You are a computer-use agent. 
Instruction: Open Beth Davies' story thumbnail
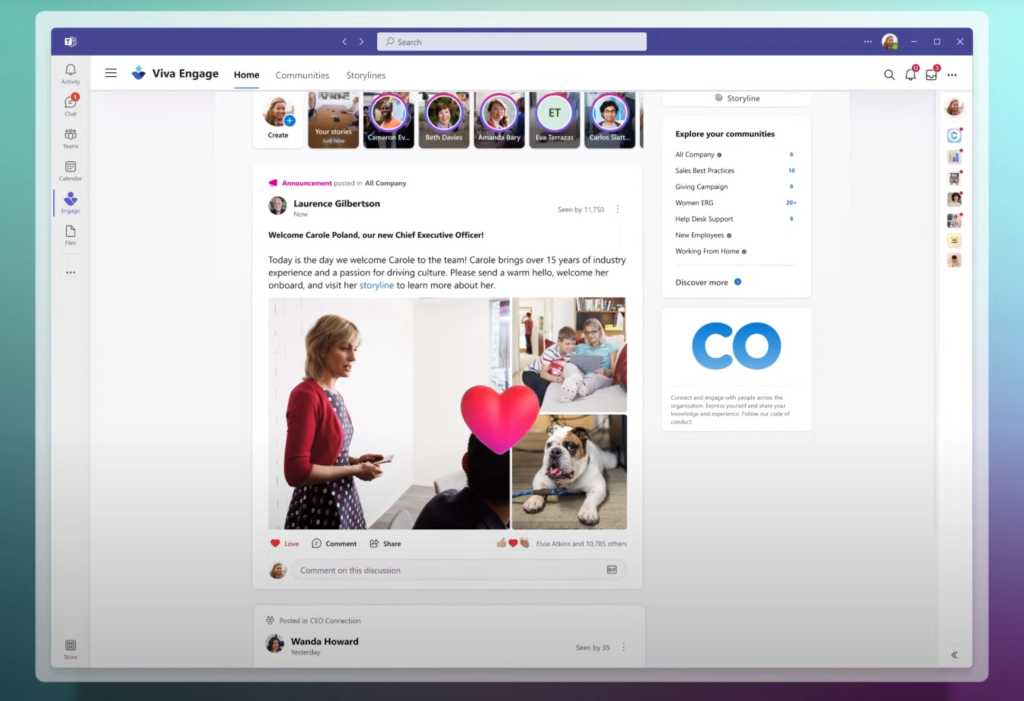pos(443,120)
